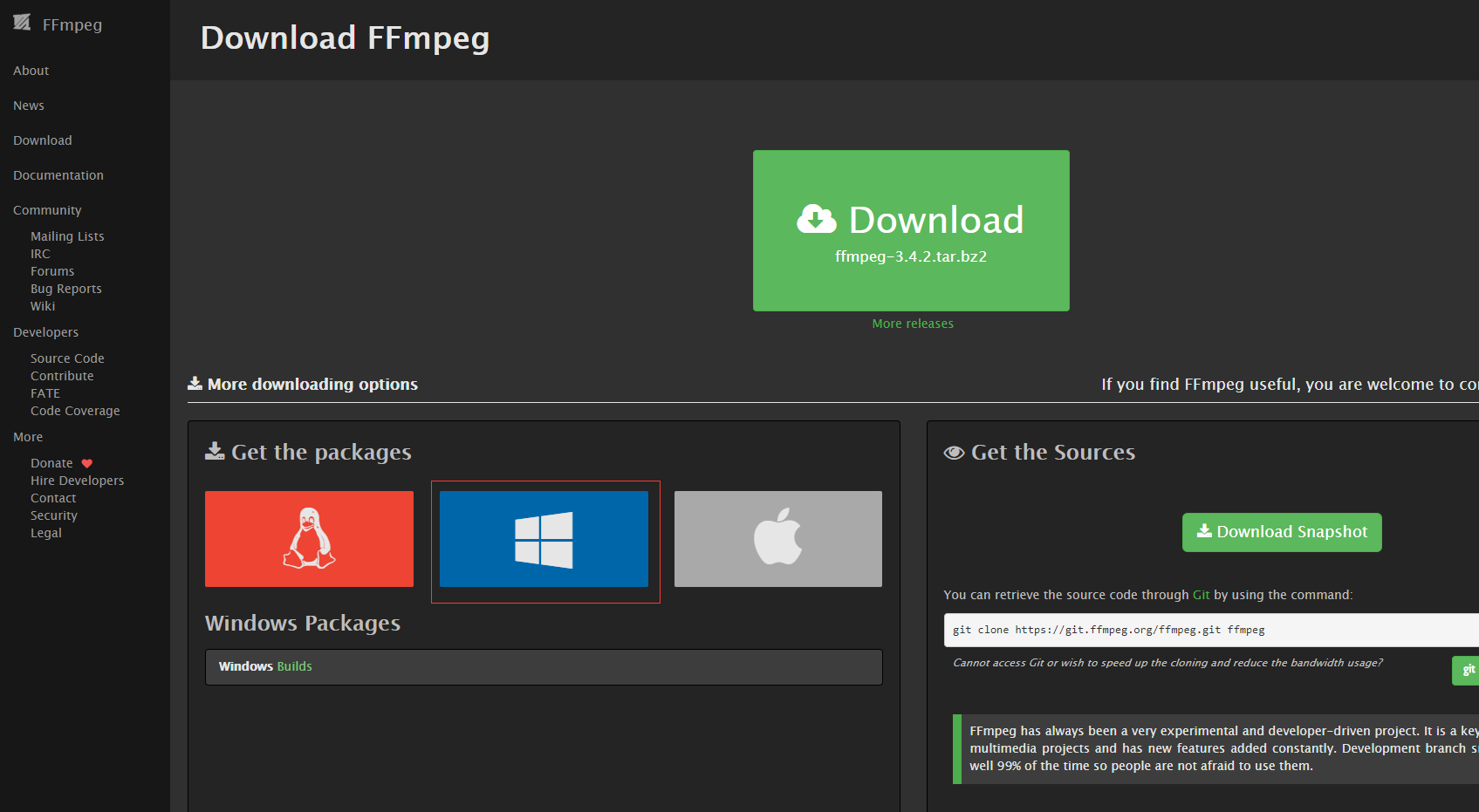
Task: Open the About sidebar item
Action: tap(31, 71)
